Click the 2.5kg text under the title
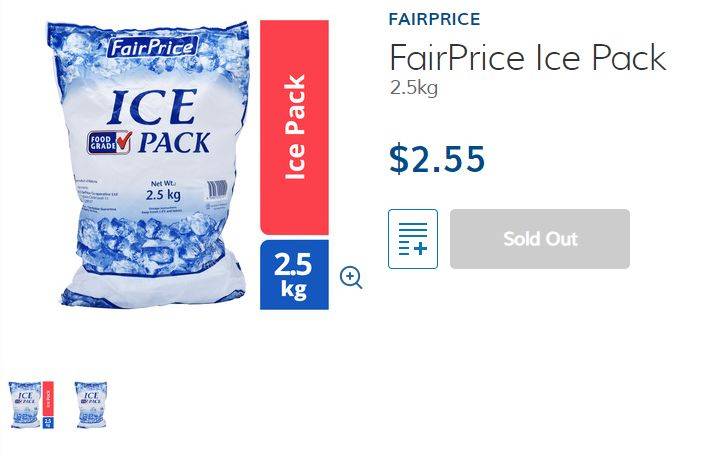 (414, 88)
